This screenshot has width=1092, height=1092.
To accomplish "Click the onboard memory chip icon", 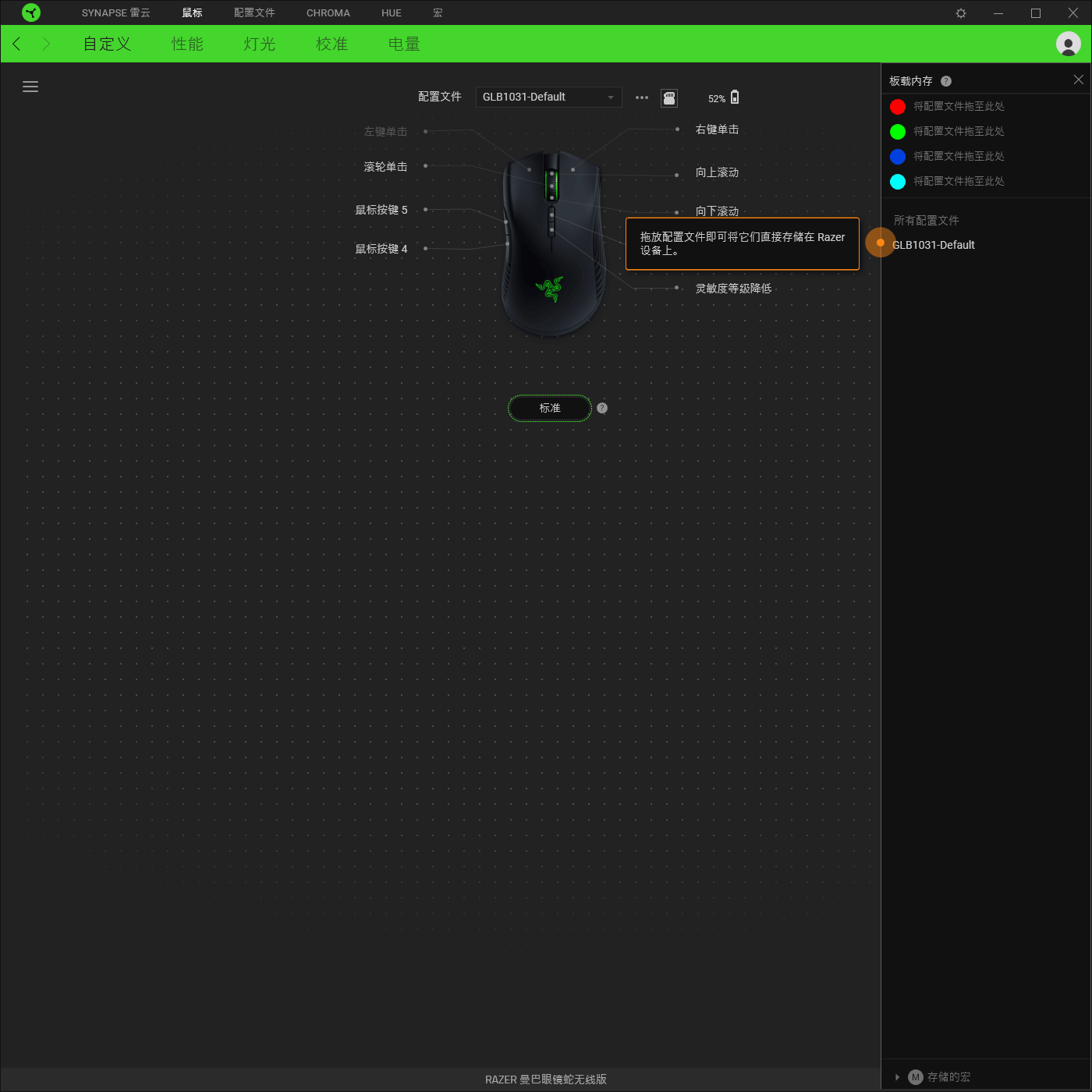I will tap(669, 97).
